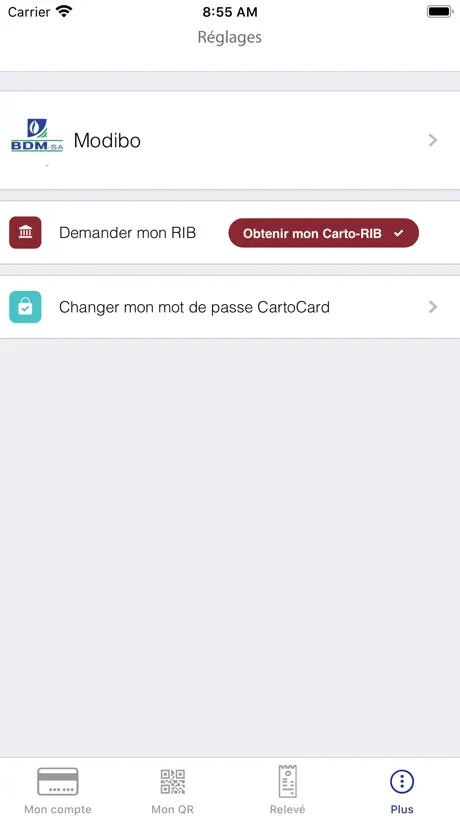
Task: Expand the change password row chevron
Action: pos(432,307)
